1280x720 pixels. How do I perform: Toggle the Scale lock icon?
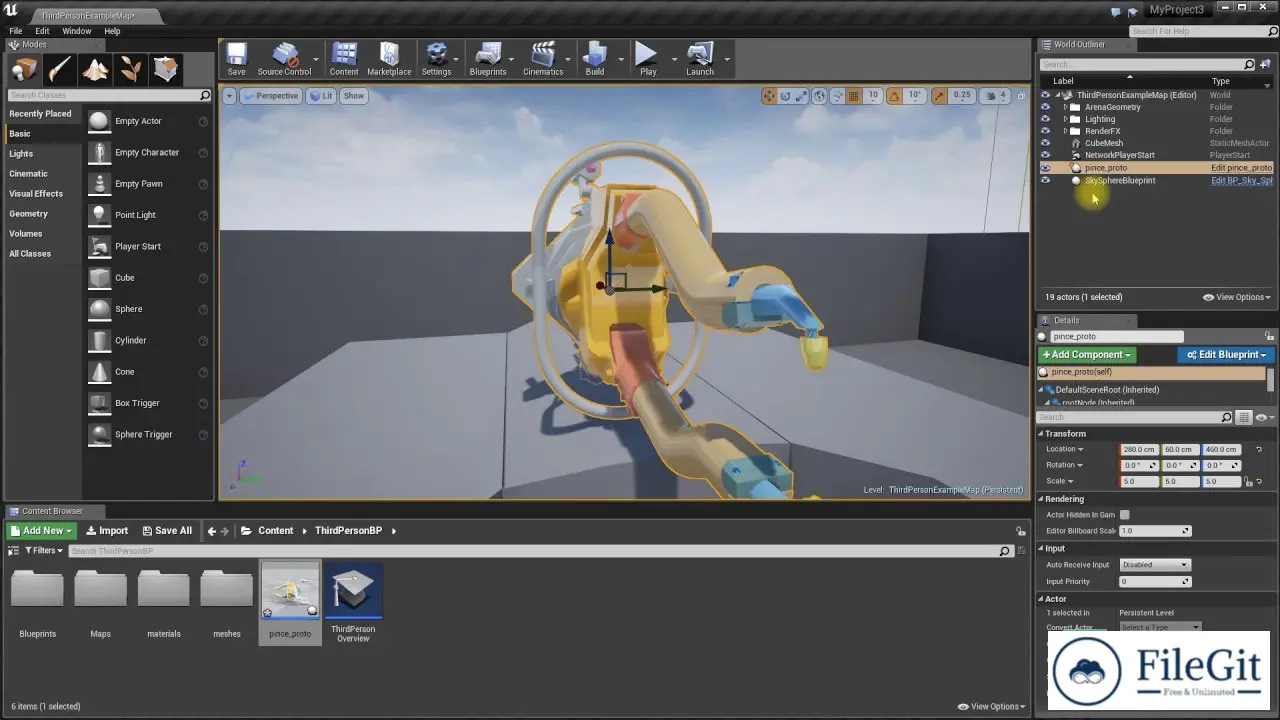pos(1249,482)
